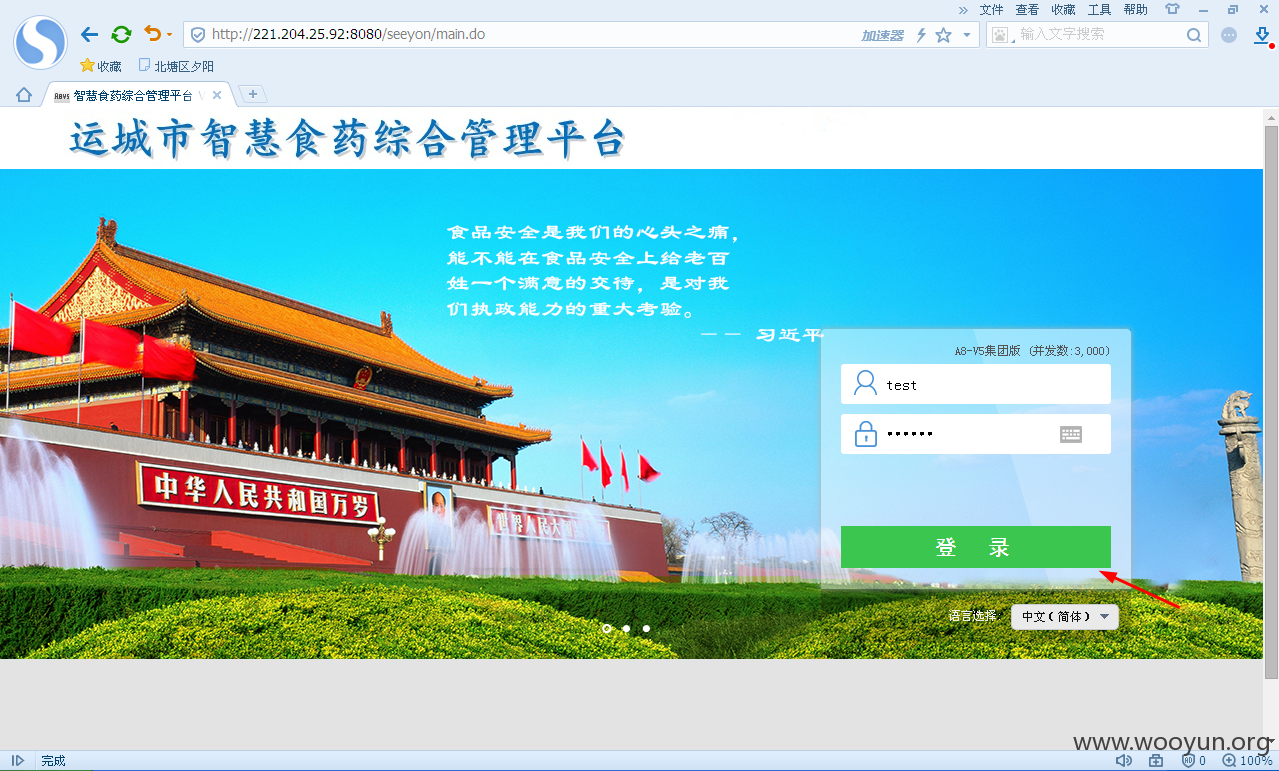This screenshot has height=771, width=1279.
Task: Open the 收藏 menu
Action: point(1063,10)
